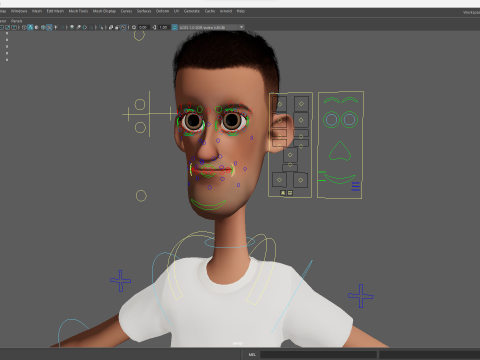The width and height of the screenshot is (480, 360).
Task: Open the Windows menu
Action: click(19, 11)
